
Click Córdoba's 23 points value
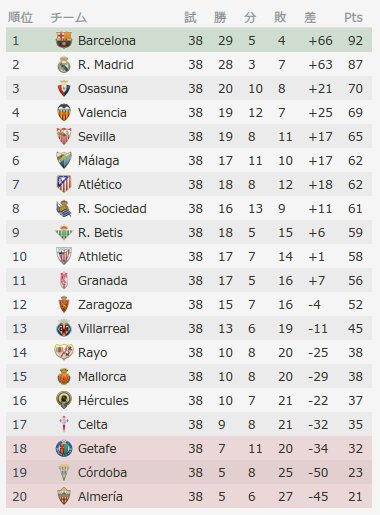tap(355, 472)
